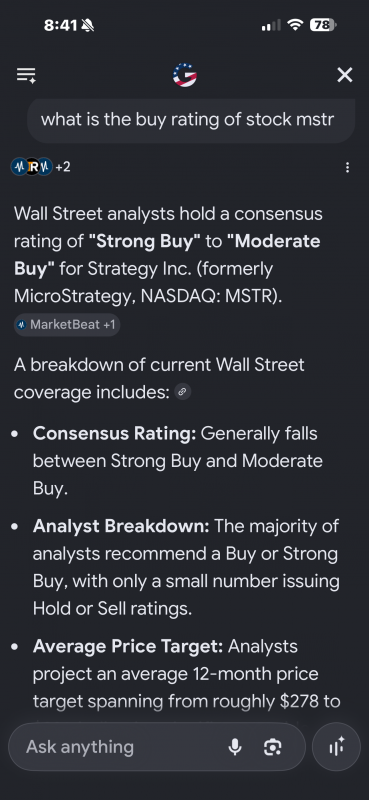The height and width of the screenshot is (800, 369).
Task: Tap the Wi-Fi status icon
Action: pyautogui.click(x=295, y=25)
